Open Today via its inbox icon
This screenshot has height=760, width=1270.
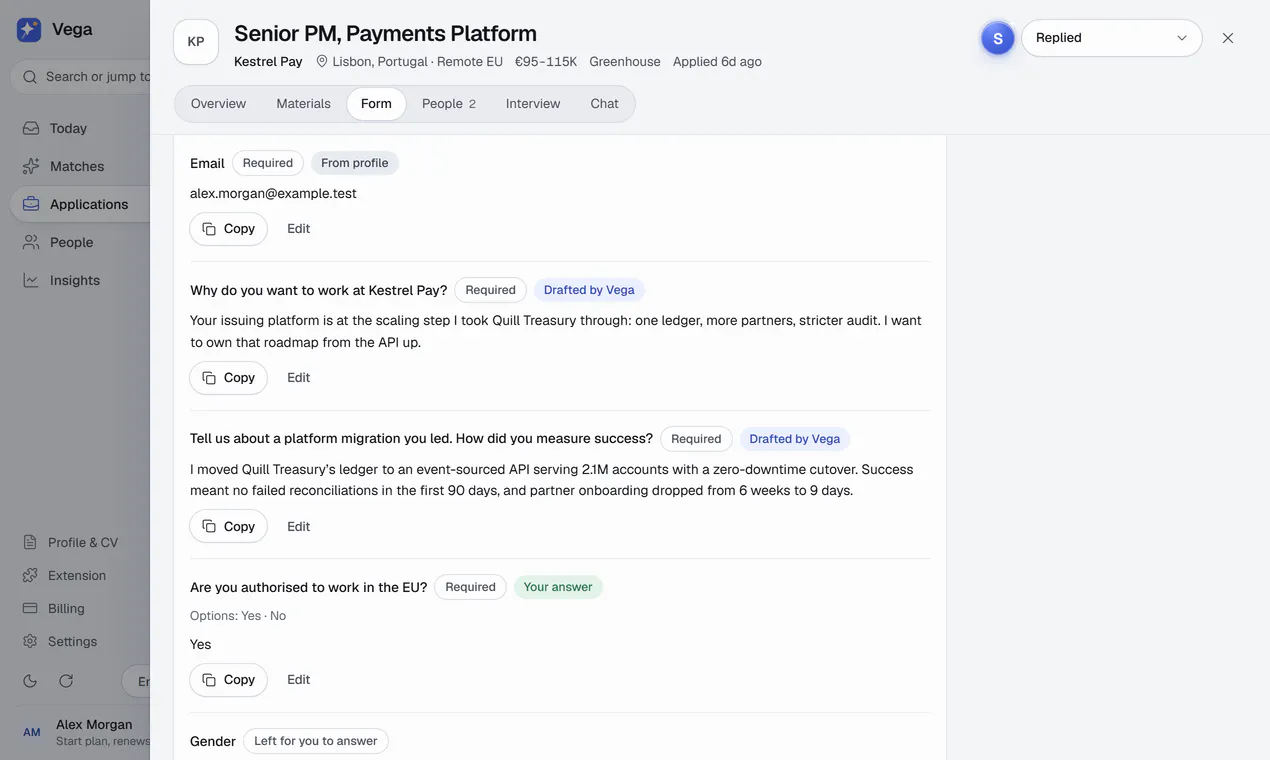coord(31,128)
